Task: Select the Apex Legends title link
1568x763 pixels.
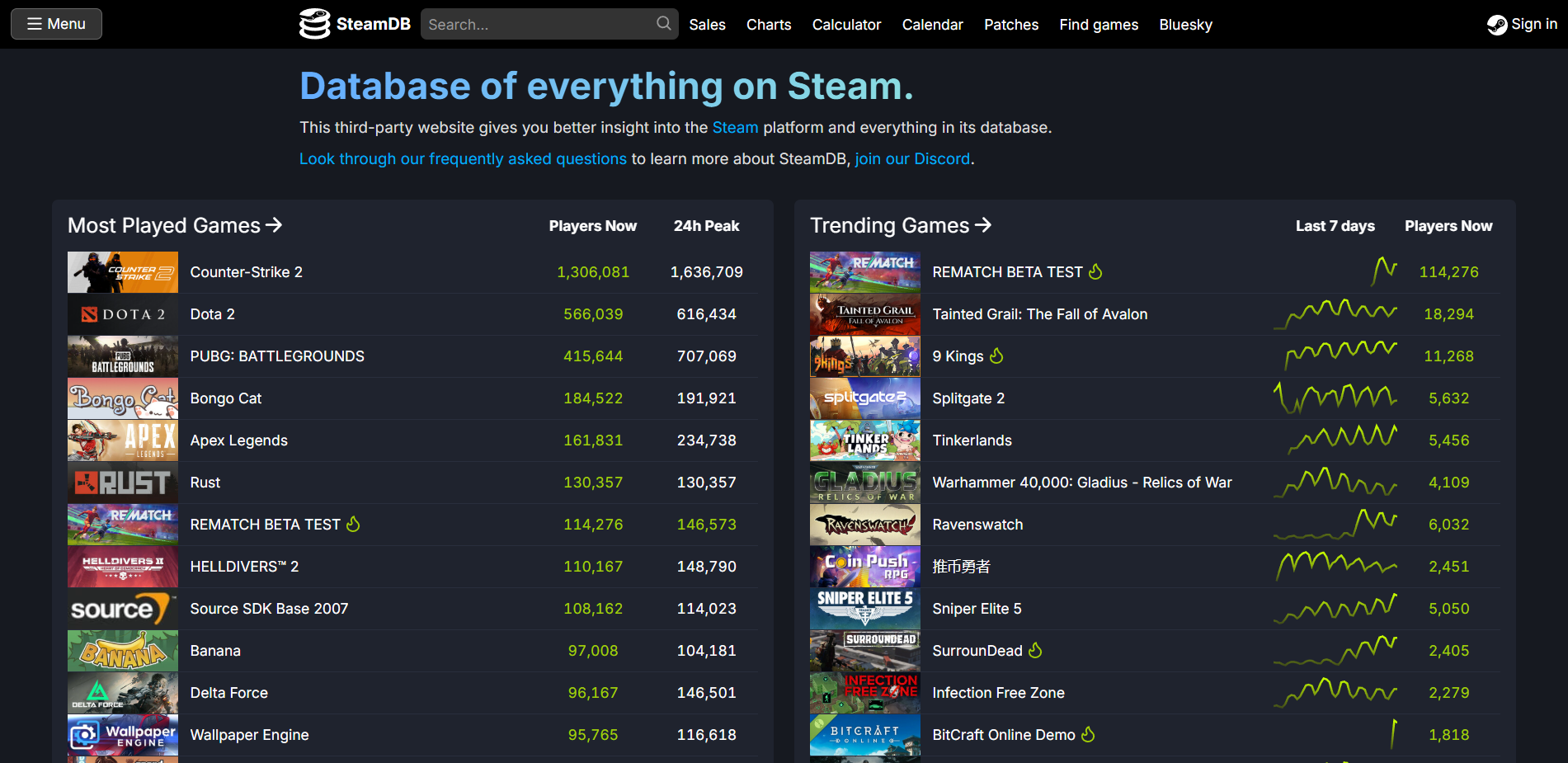Action: tap(238, 440)
